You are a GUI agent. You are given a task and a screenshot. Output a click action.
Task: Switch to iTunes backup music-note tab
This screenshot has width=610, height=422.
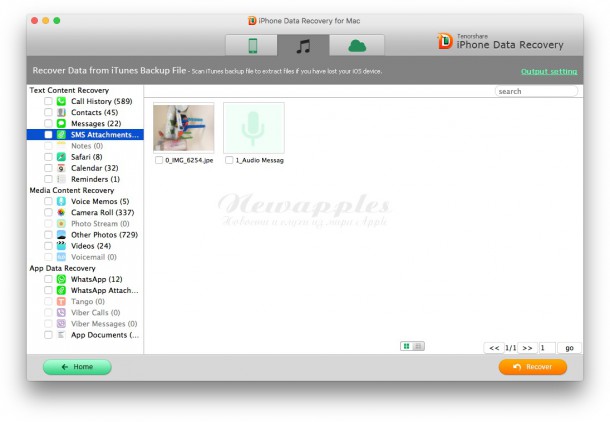[x=303, y=46]
